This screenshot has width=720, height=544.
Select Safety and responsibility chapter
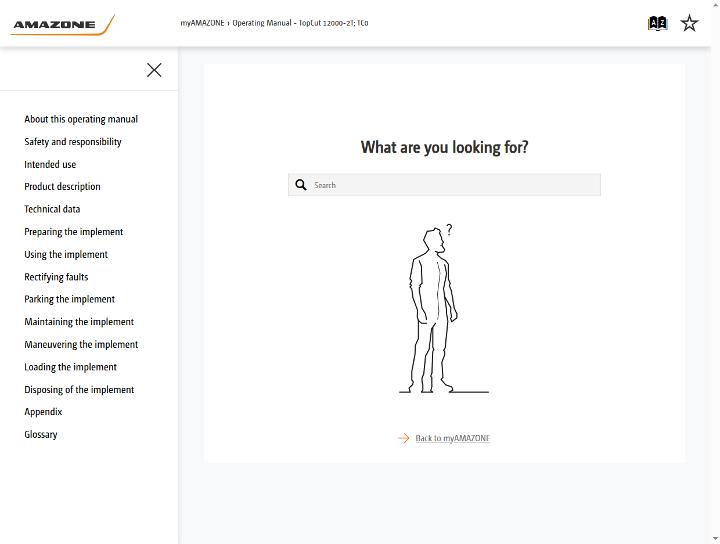73,142
